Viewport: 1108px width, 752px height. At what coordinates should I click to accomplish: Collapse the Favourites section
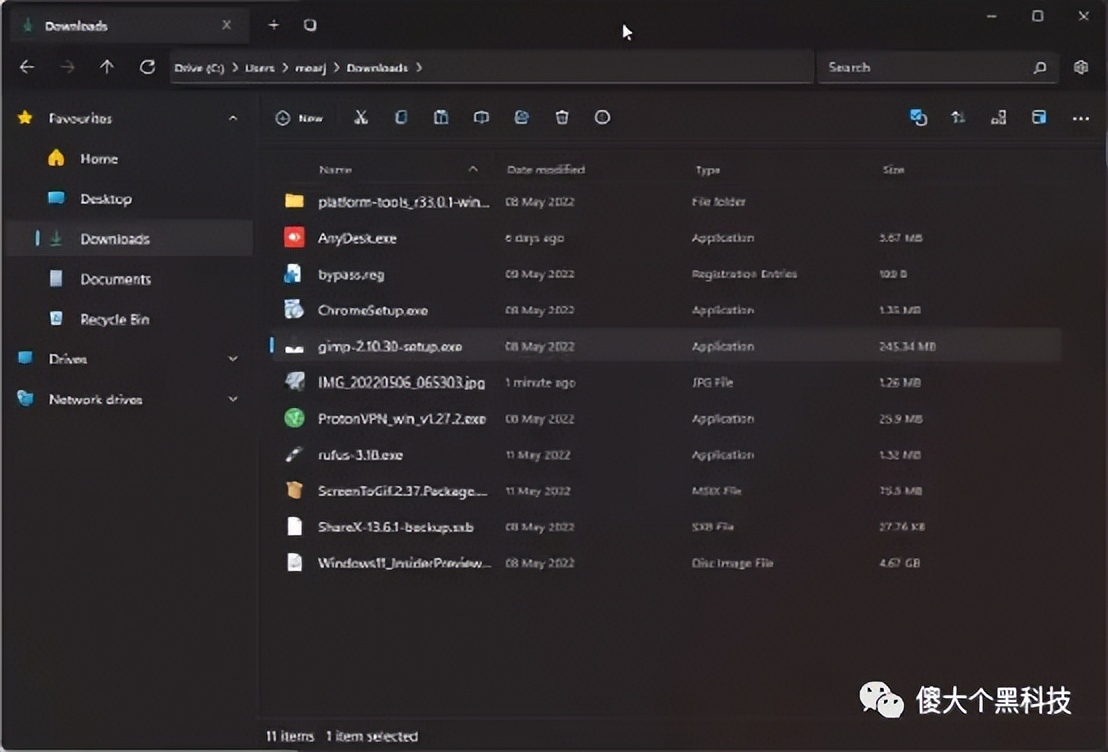click(233, 118)
